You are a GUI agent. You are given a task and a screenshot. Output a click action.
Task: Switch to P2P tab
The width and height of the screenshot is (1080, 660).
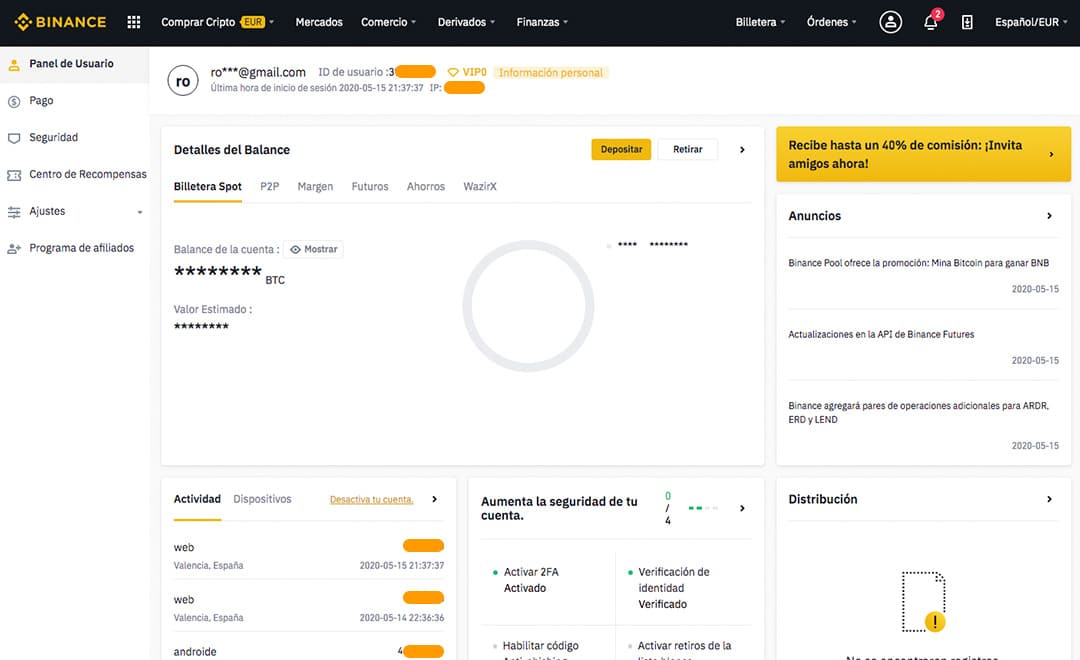[x=269, y=187]
